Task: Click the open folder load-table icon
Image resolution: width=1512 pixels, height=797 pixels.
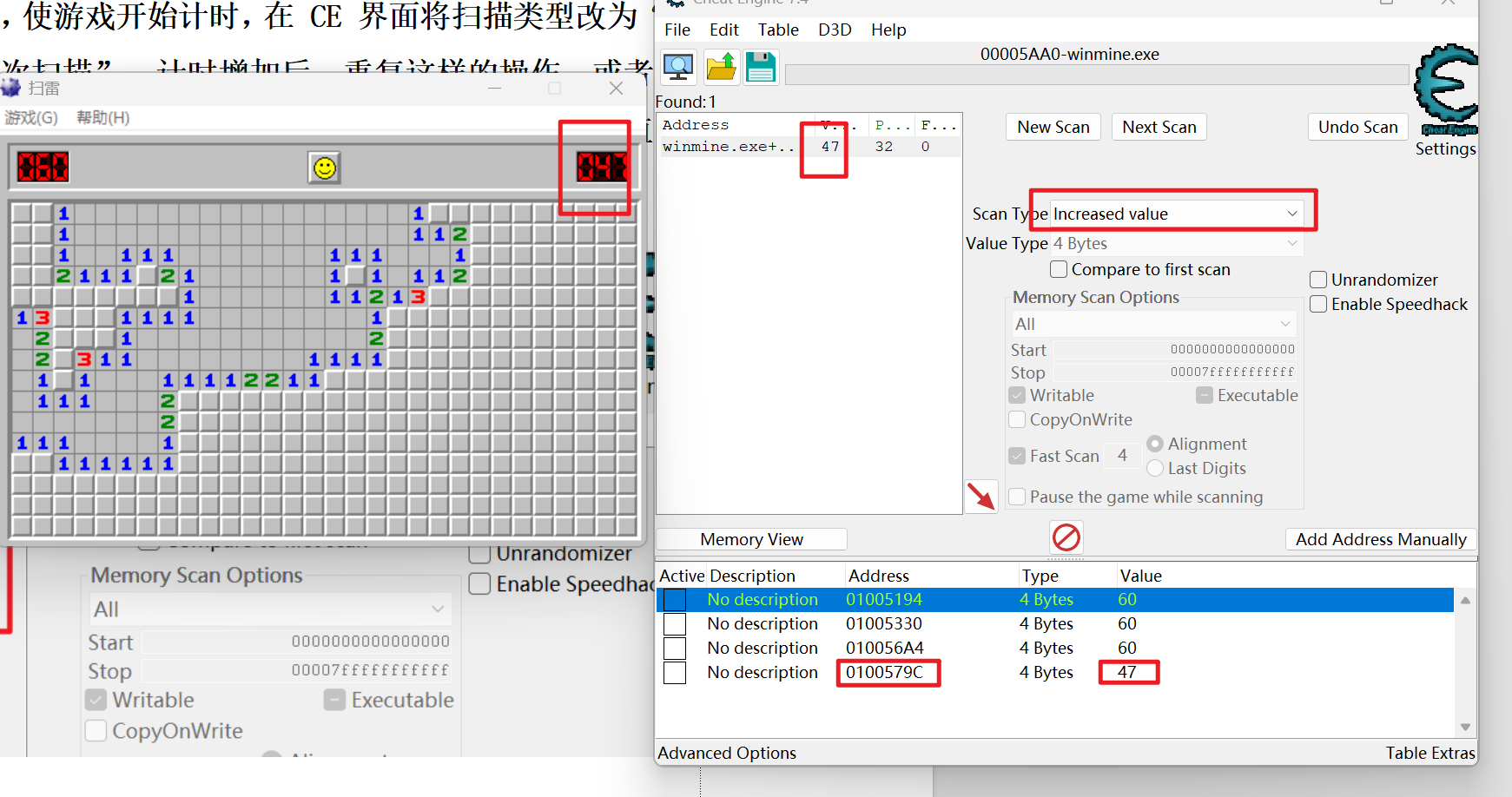Action: pyautogui.click(x=720, y=67)
